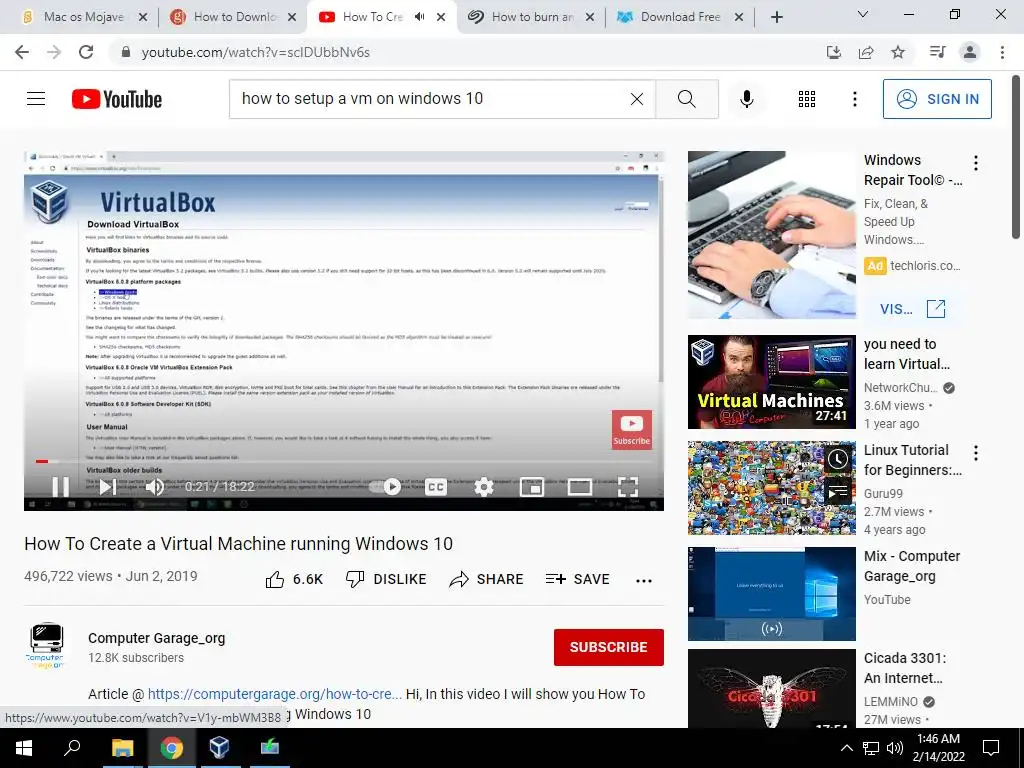
Task: Start voice search with the microphone
Action: [747, 99]
